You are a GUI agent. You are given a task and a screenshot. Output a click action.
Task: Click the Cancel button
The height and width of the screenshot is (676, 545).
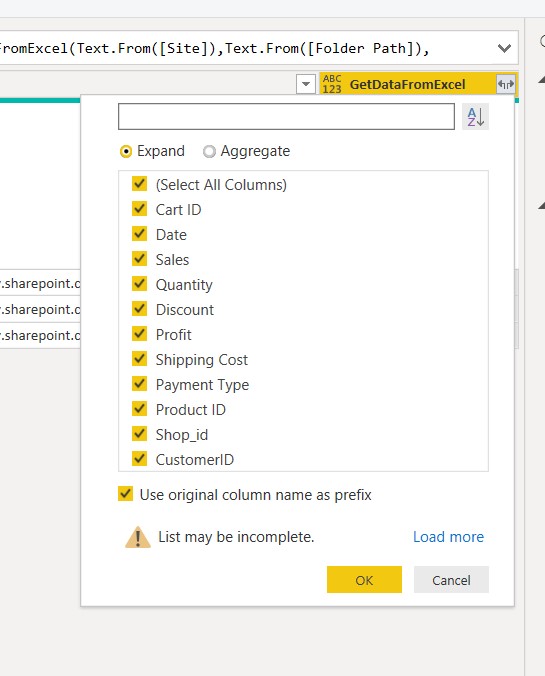[x=451, y=580]
